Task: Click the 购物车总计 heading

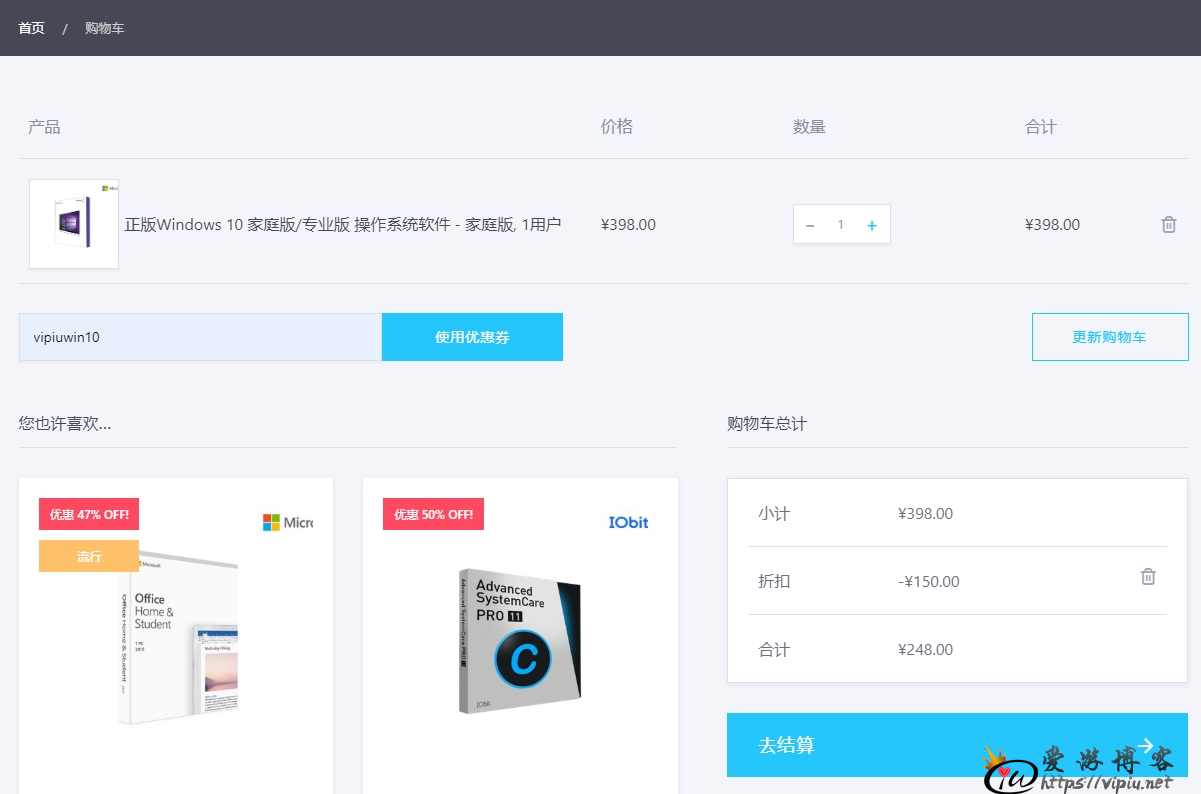Action: click(767, 424)
